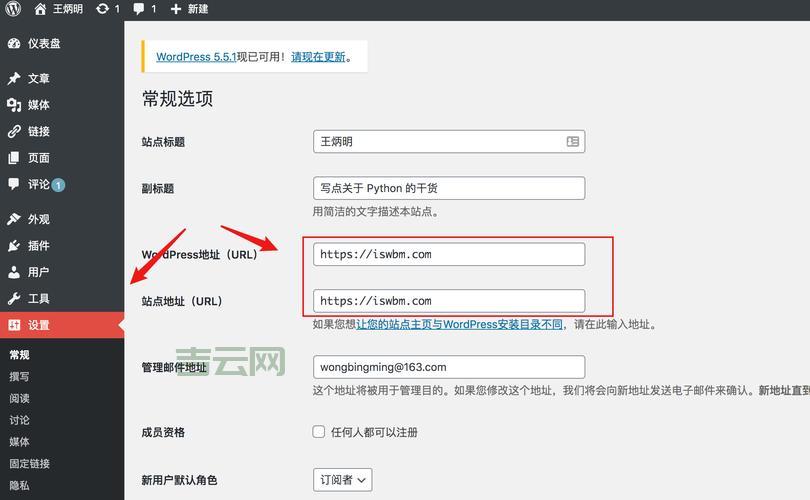Click the 成员资格 label

coord(163,432)
